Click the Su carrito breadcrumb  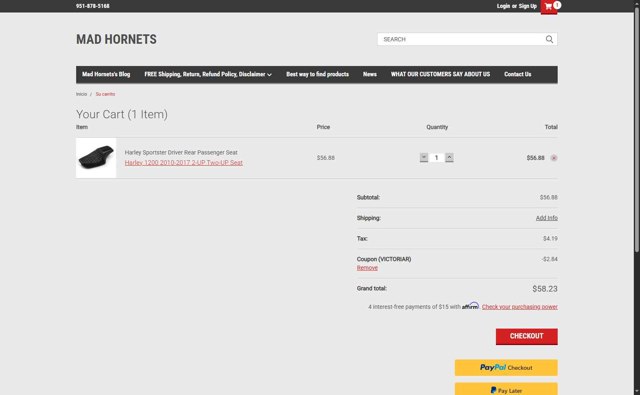point(105,94)
